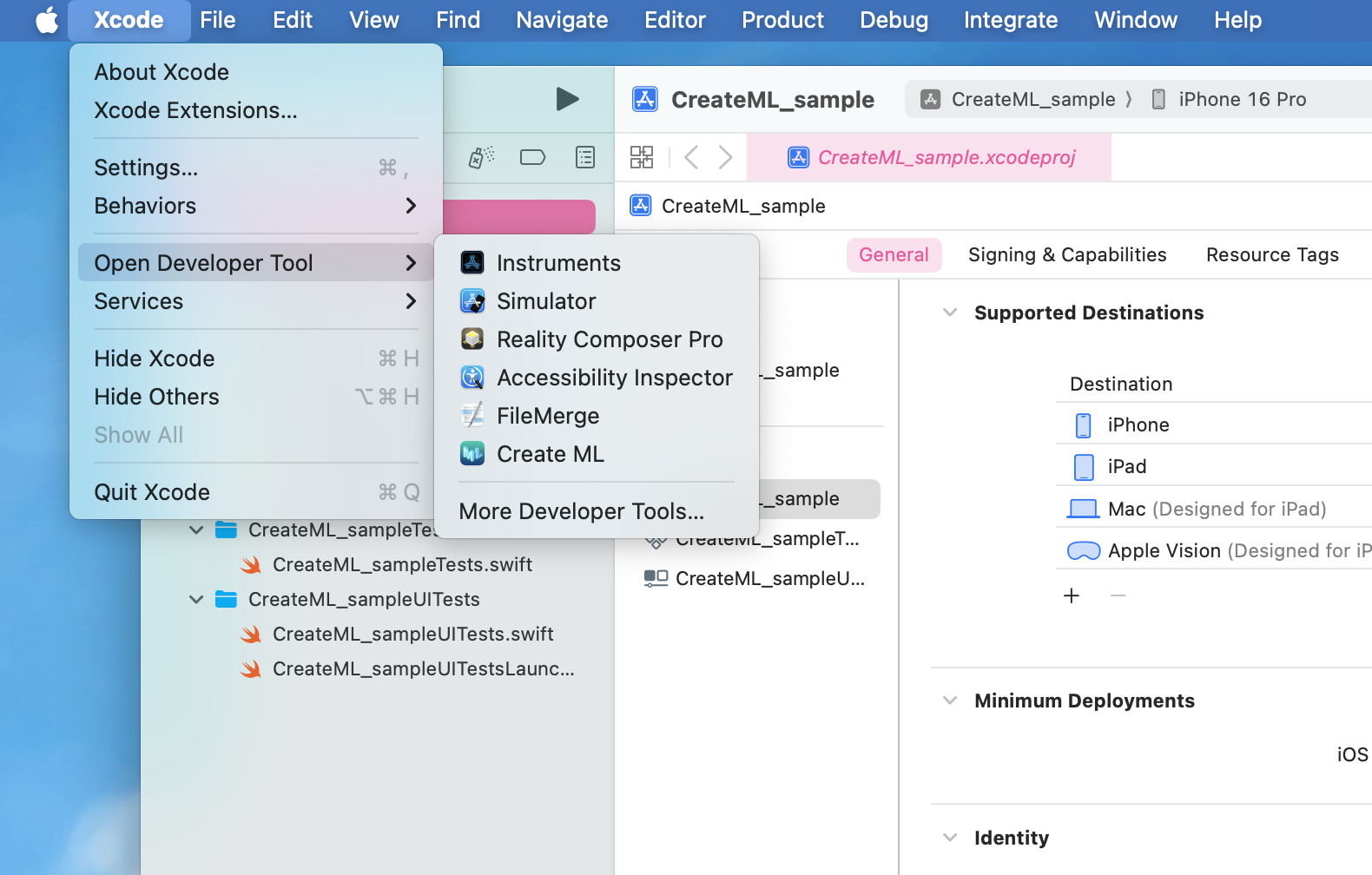Go forward with the right chevron
This screenshot has height=875, width=1372.
(726, 157)
